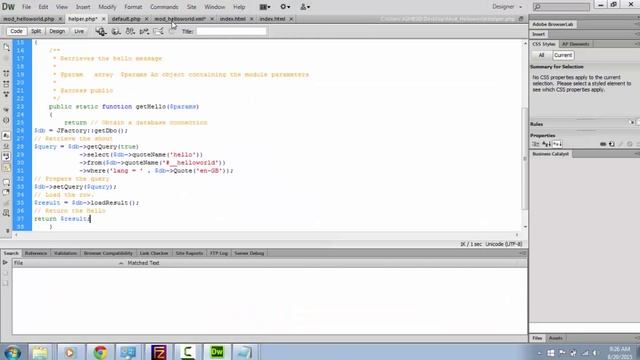Image resolution: width=640 pixels, height=360 pixels.
Task: Show only set CSS properties
Action: pyautogui.click(x=557, y=144)
